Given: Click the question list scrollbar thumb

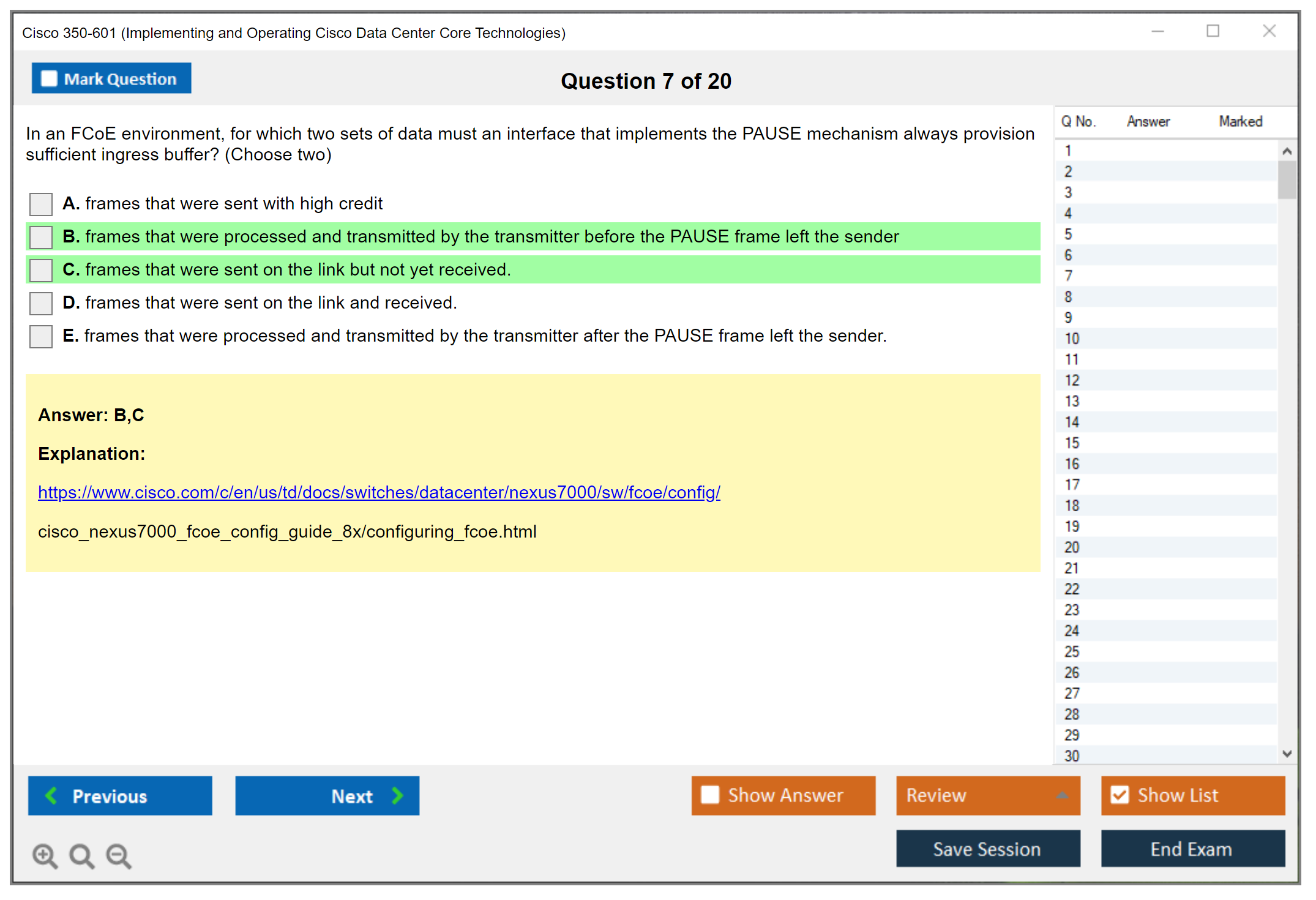Looking at the screenshot, I should pyautogui.click(x=1287, y=179).
